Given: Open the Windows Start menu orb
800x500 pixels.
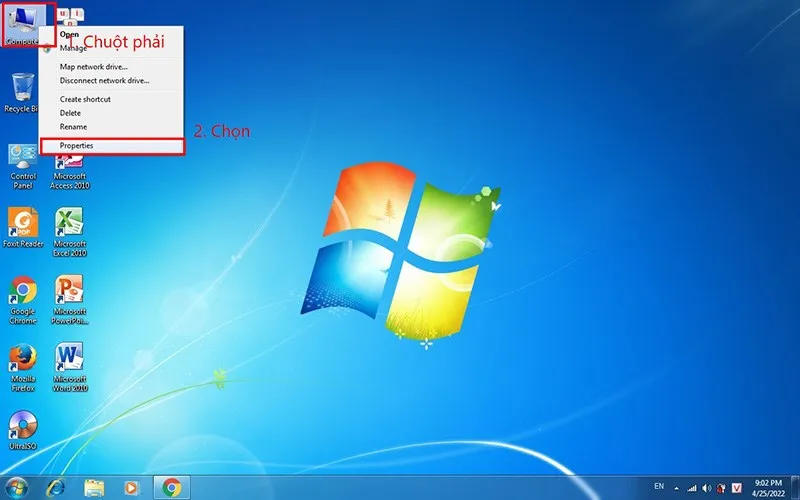Looking at the screenshot, I should pos(18,487).
